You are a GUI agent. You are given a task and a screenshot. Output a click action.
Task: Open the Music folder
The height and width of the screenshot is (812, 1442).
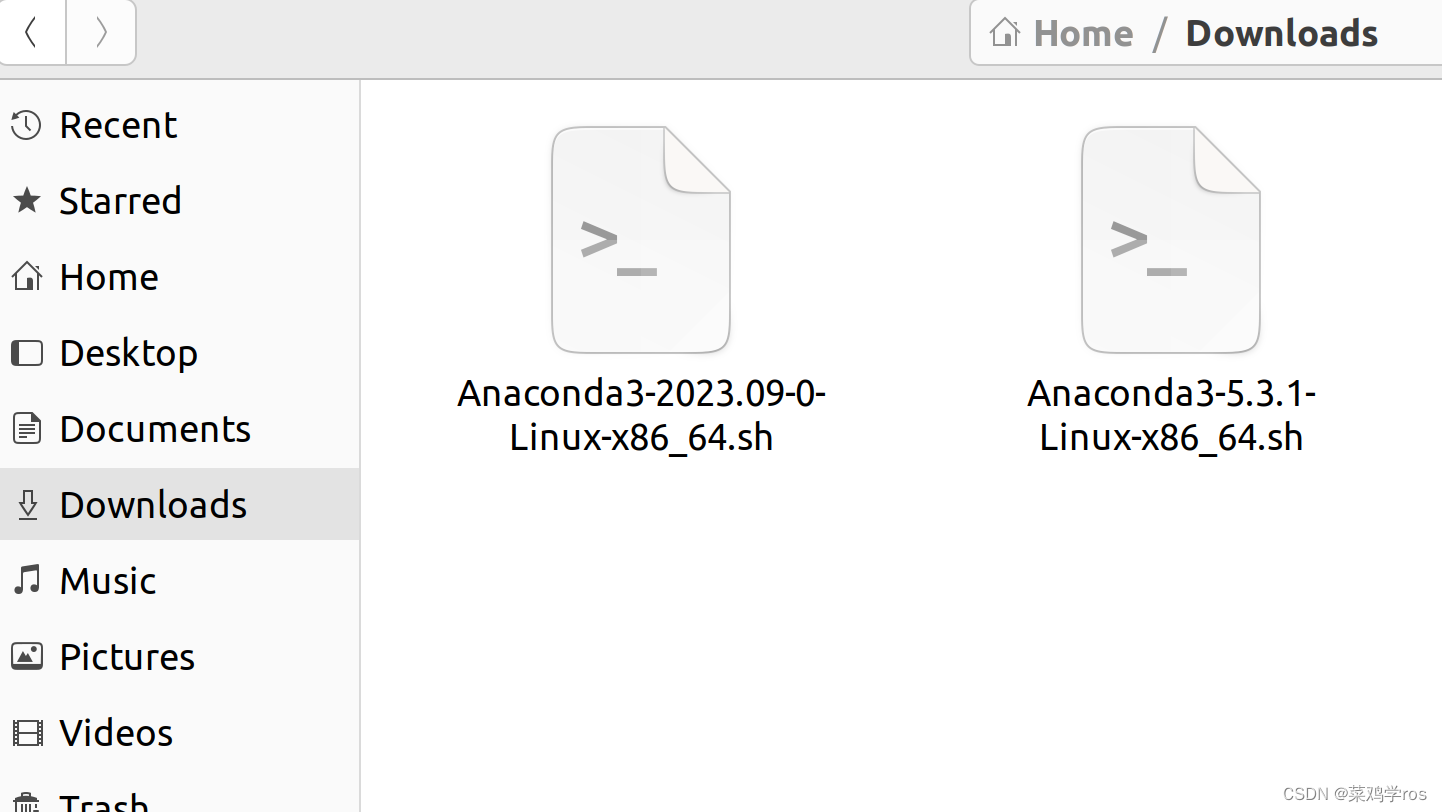coord(107,580)
